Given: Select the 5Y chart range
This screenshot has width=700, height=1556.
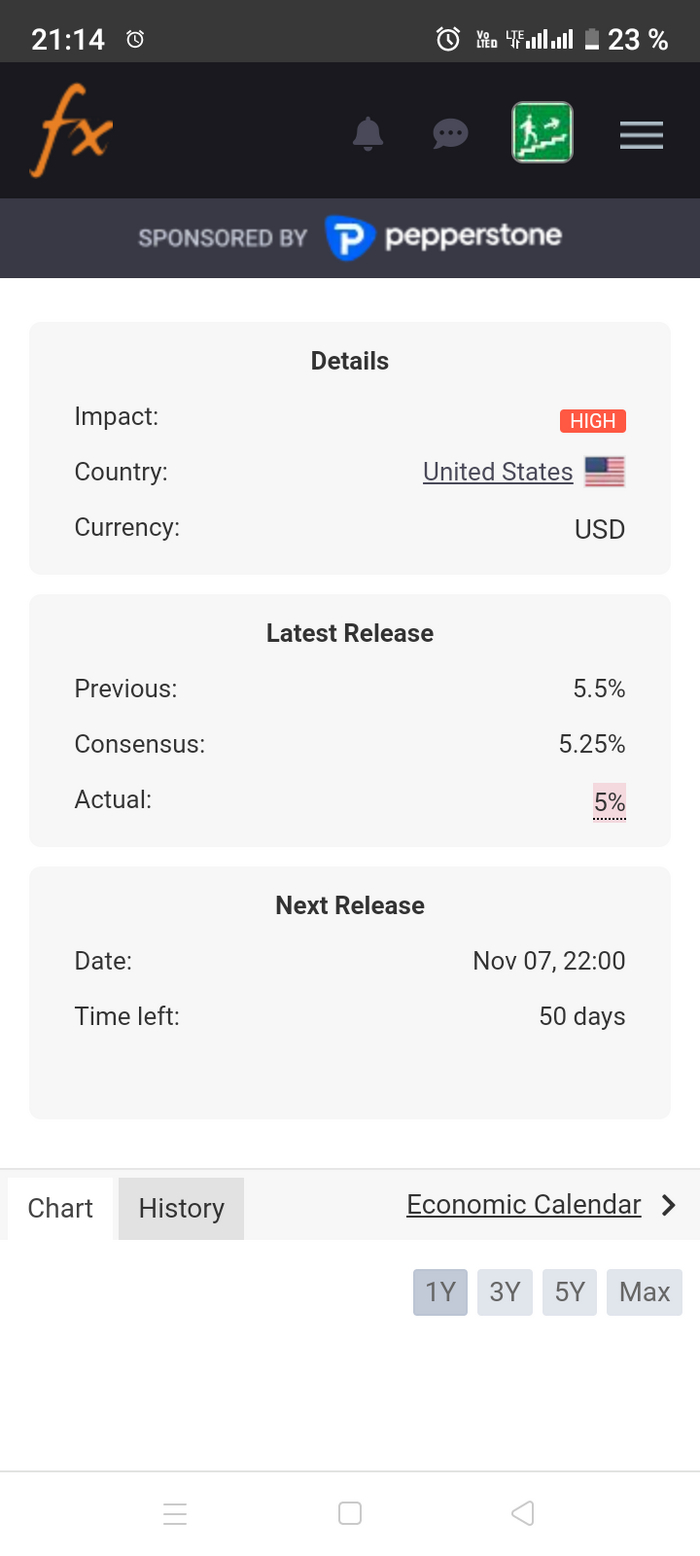Looking at the screenshot, I should coord(569,1292).
